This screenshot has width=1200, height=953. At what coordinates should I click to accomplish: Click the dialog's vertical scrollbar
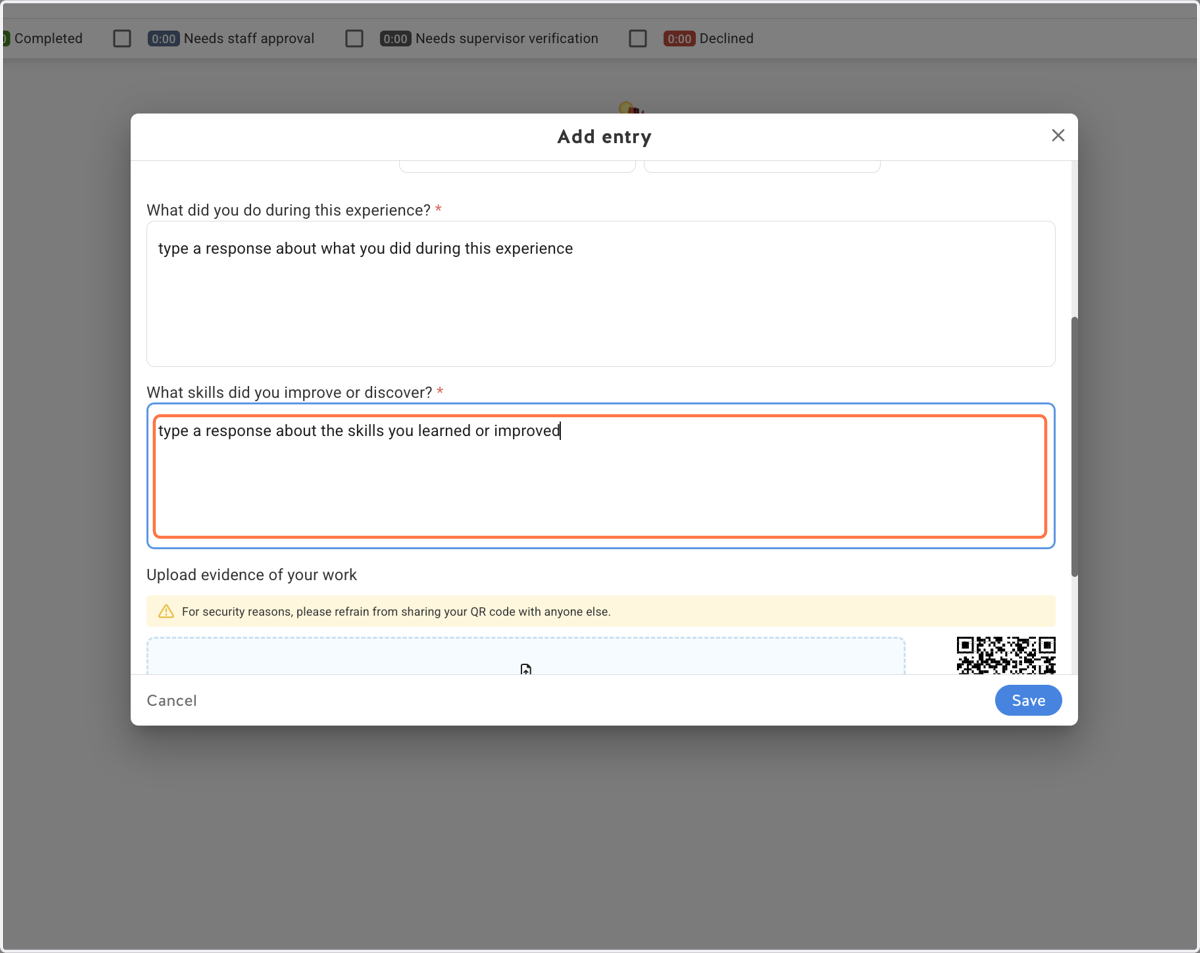[1074, 447]
